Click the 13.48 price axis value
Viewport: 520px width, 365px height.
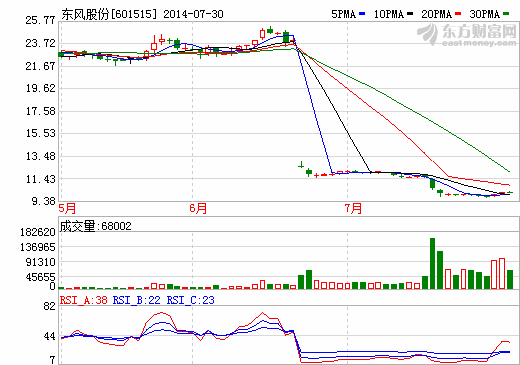tap(40, 156)
